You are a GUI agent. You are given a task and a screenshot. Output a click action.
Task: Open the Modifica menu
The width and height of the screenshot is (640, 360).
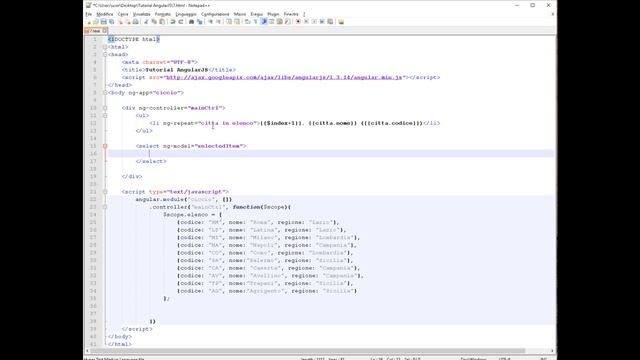(104, 14)
